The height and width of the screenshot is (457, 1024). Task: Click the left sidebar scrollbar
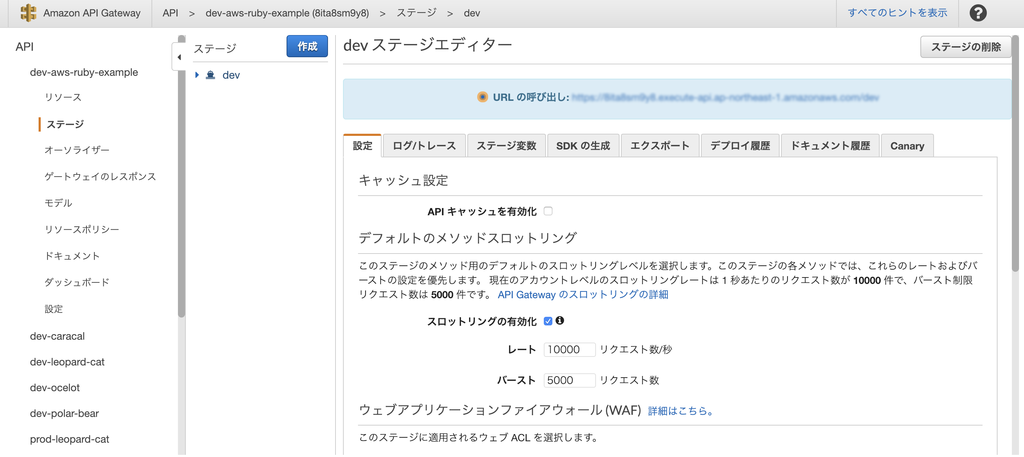[x=181, y=175]
